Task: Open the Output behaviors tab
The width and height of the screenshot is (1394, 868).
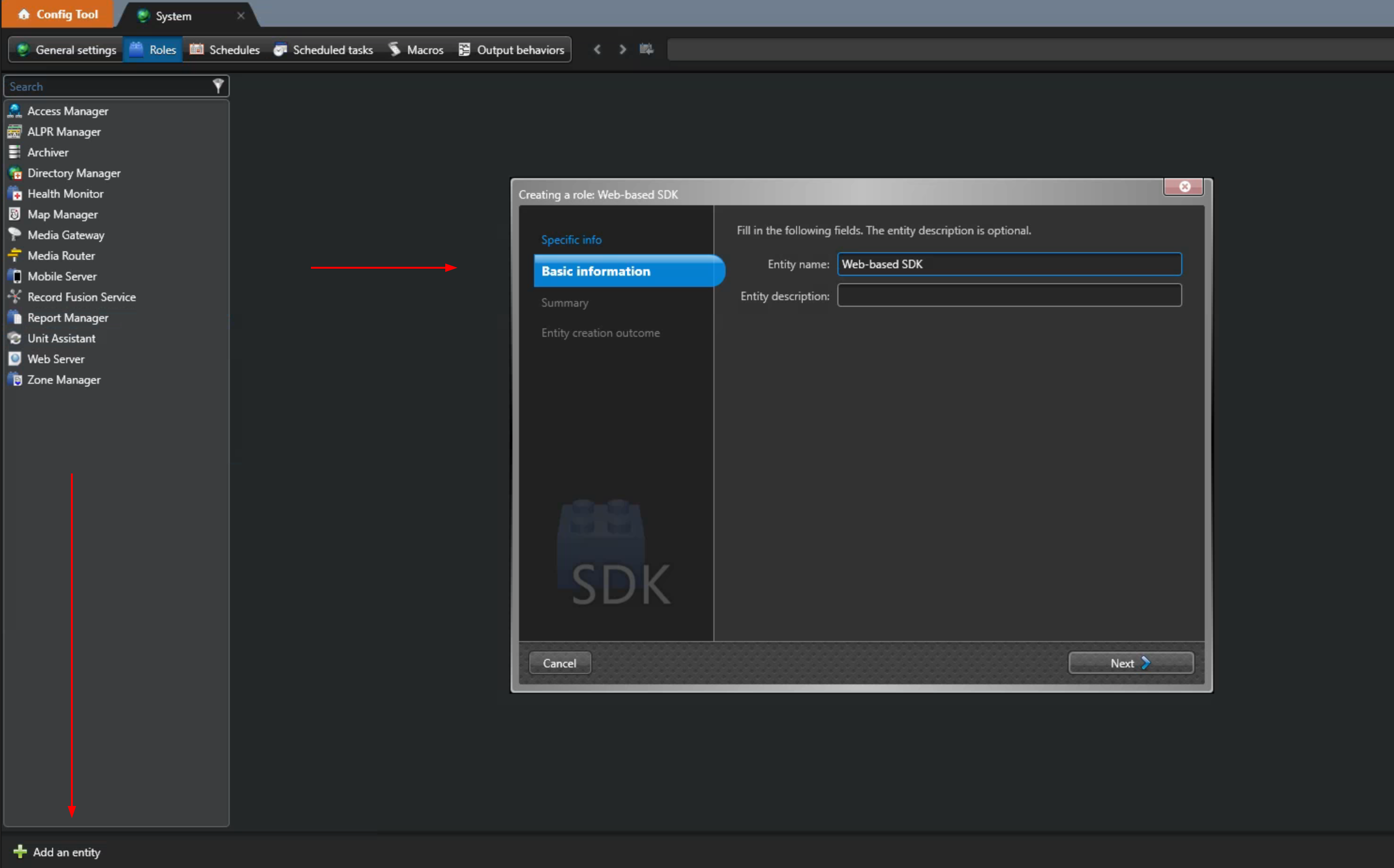Action: pyautogui.click(x=511, y=50)
